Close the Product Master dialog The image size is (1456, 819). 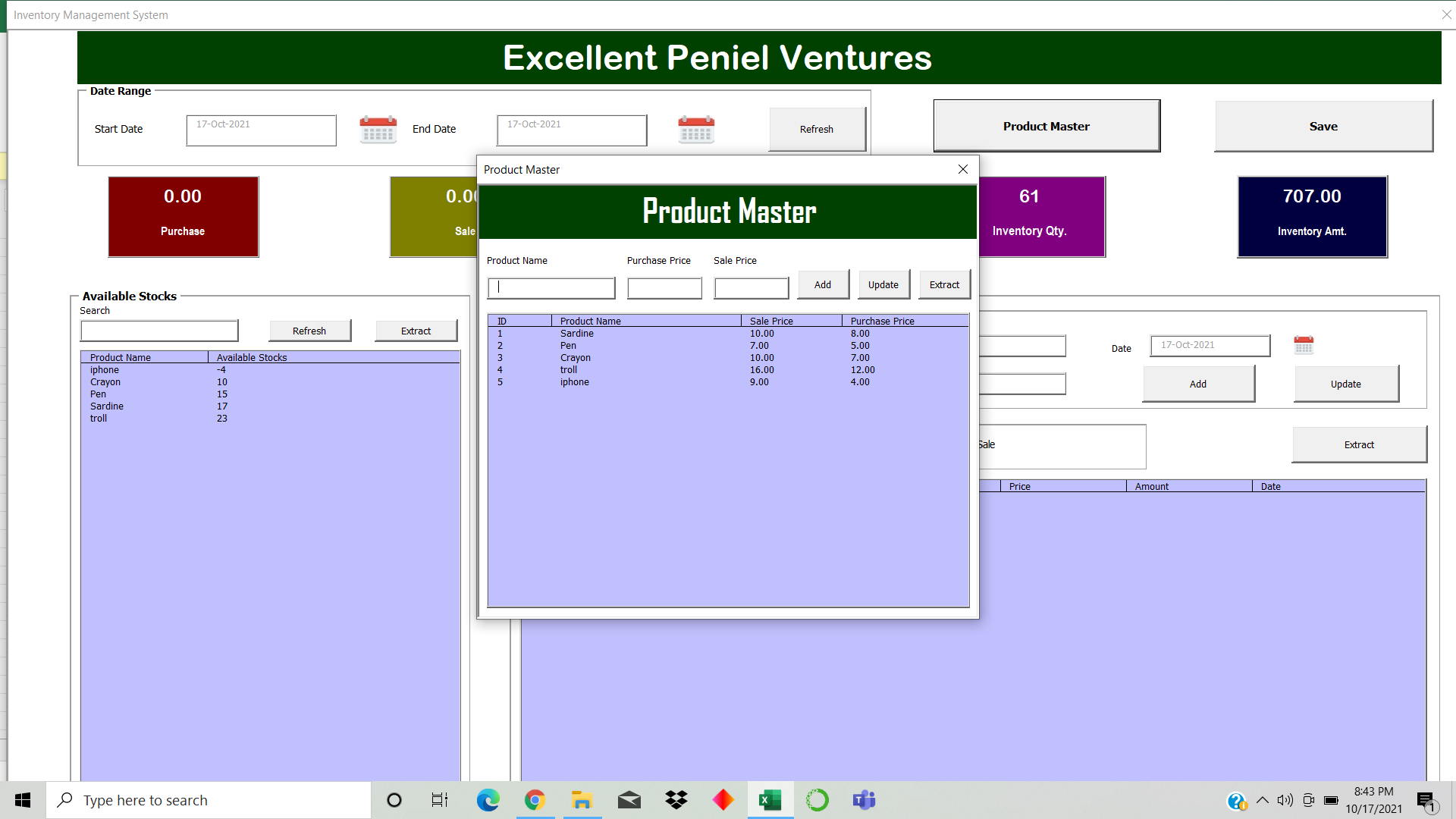pos(962,169)
